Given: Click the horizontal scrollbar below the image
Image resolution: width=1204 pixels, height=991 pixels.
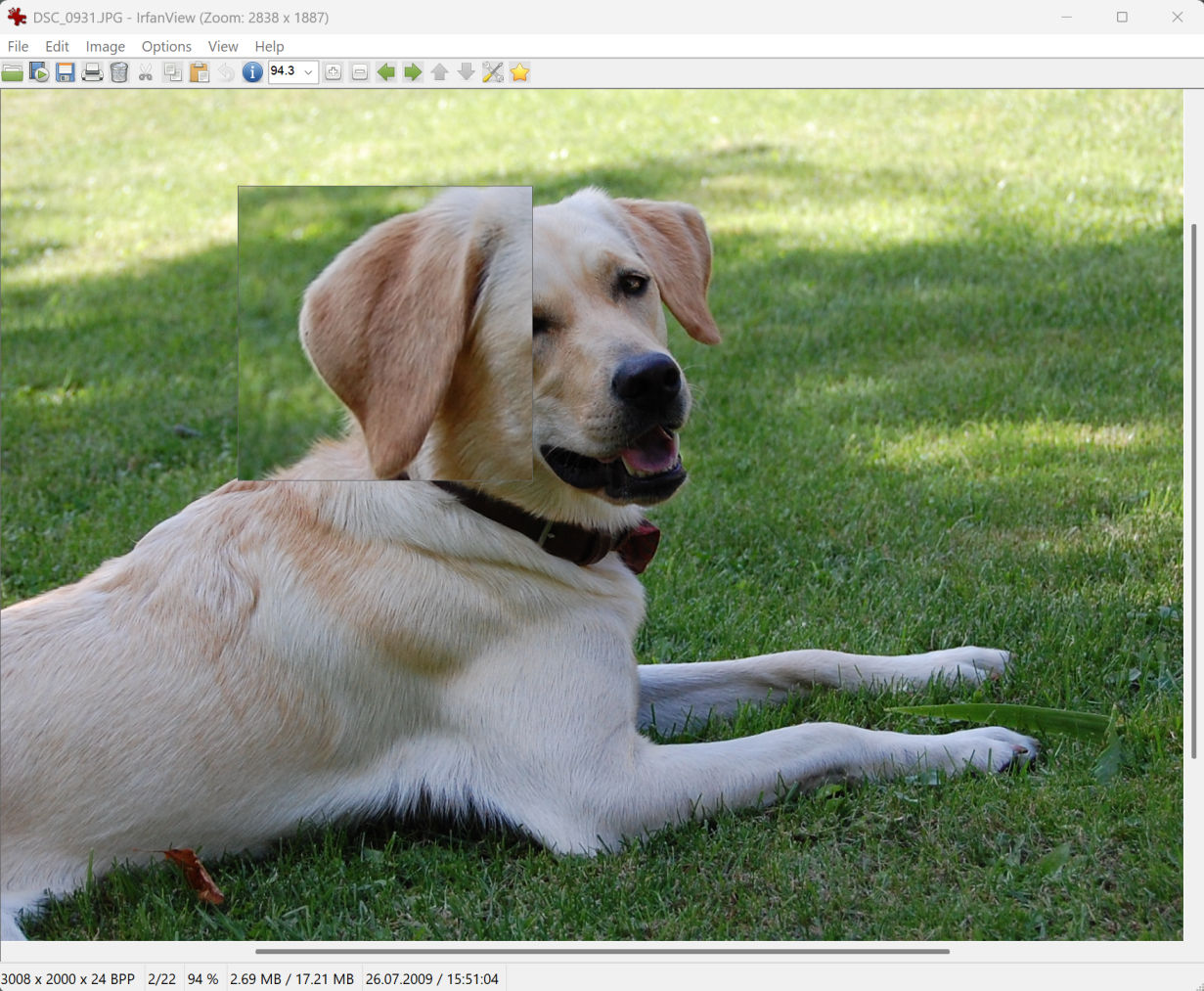Looking at the screenshot, I should pyautogui.click(x=602, y=951).
